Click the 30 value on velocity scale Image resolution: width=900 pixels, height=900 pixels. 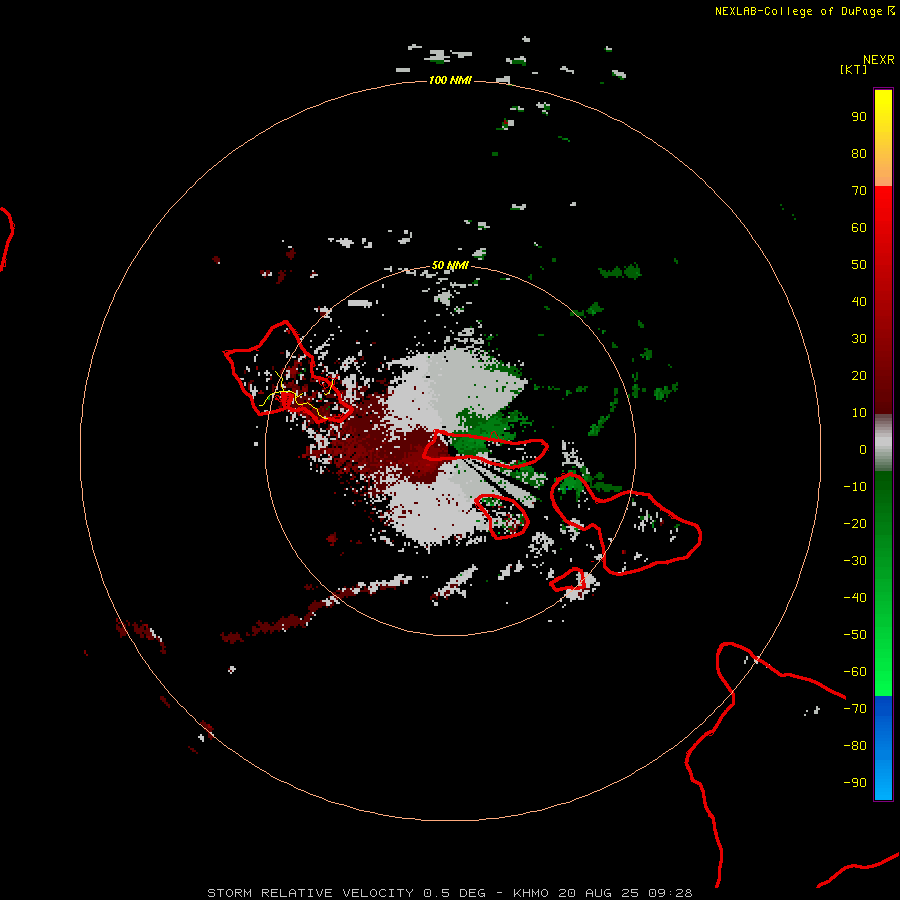pos(859,339)
